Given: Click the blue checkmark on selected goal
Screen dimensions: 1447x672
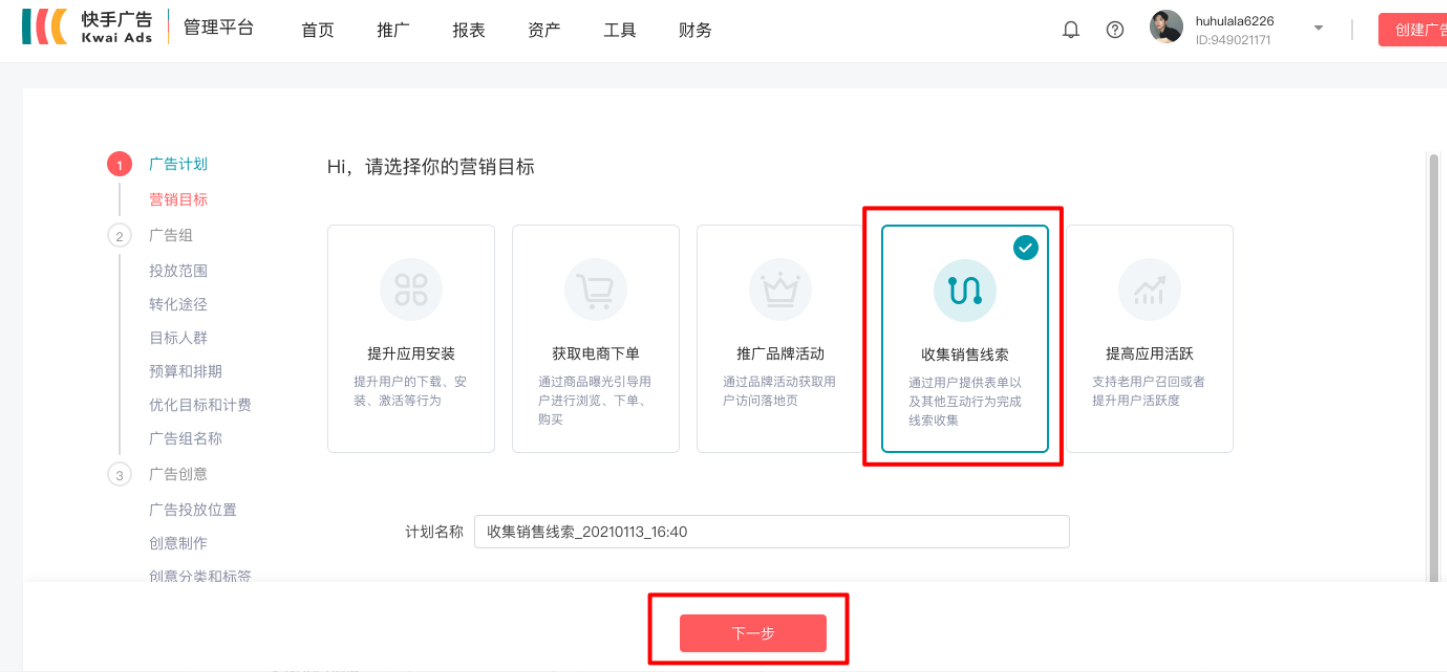Looking at the screenshot, I should click(x=1025, y=247).
